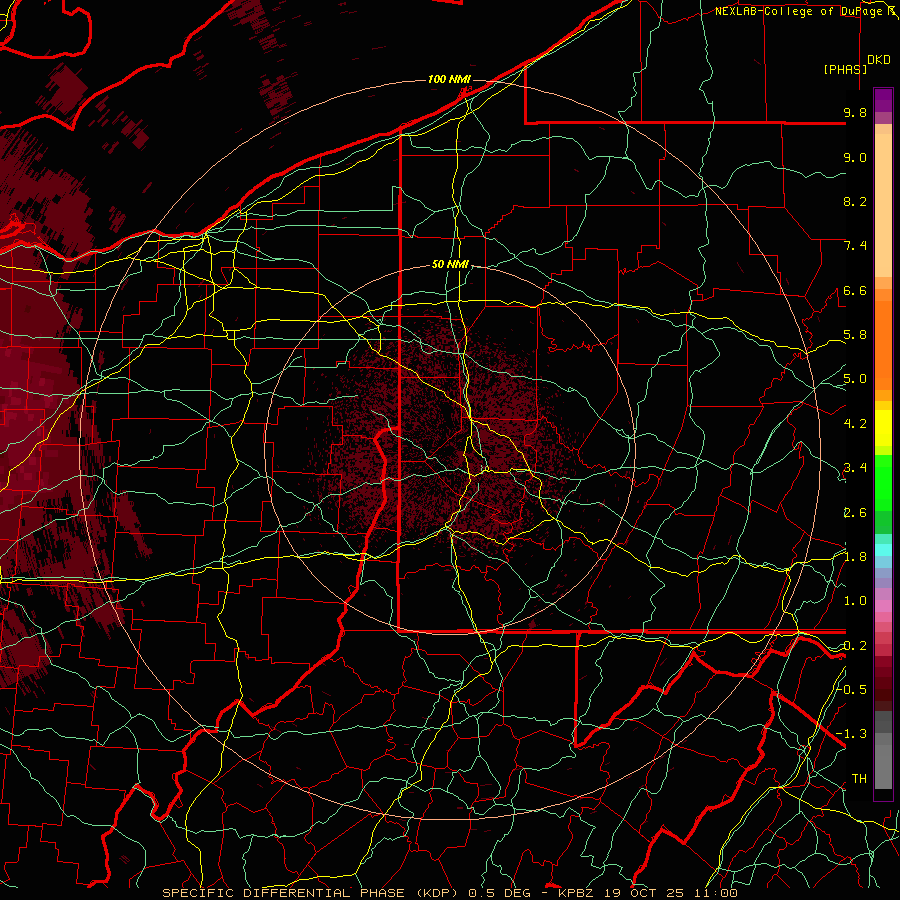Click the 8.2 value on color scale
The width and height of the screenshot is (900, 900).
[855, 201]
